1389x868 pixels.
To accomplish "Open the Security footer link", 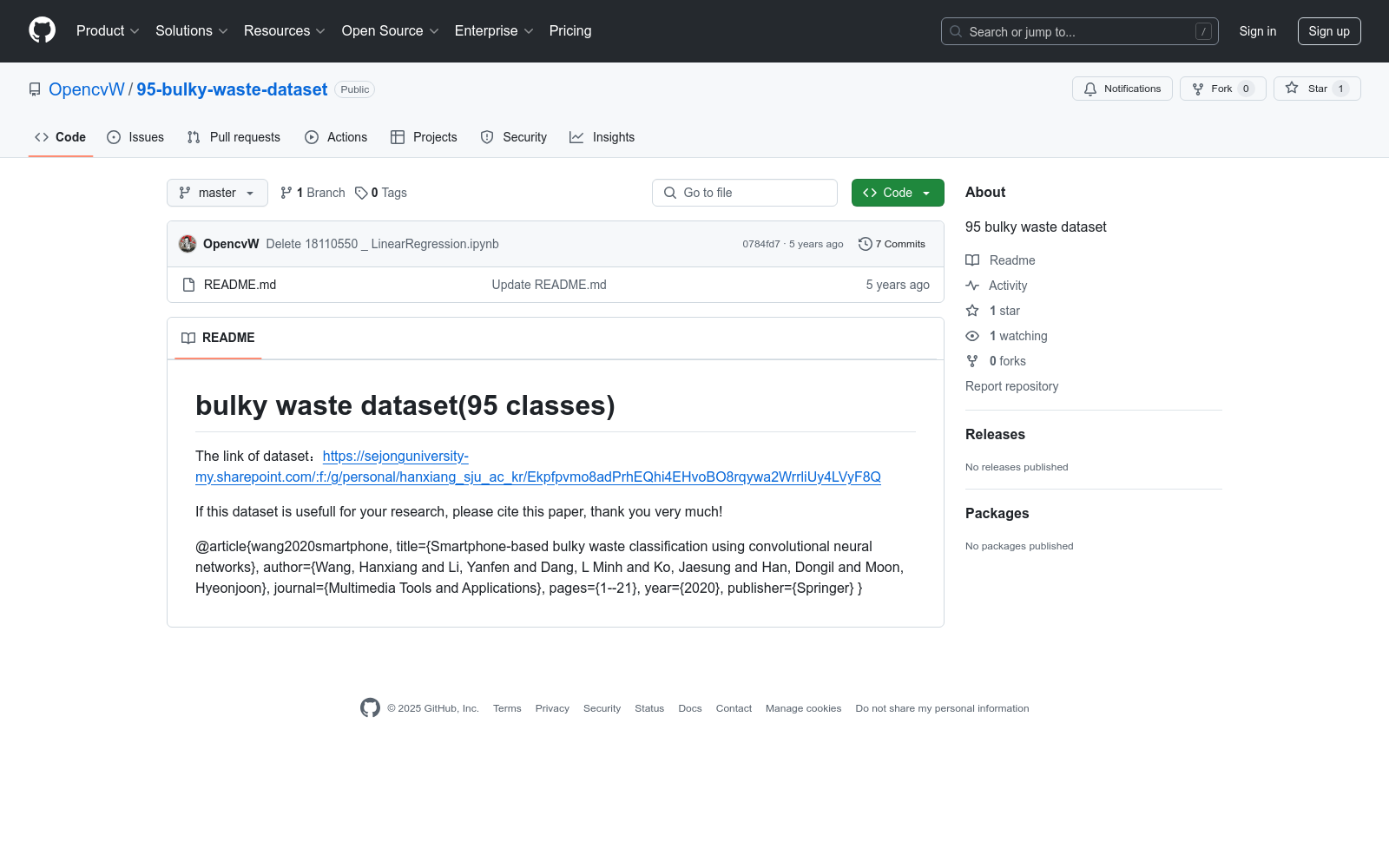I will [x=602, y=708].
